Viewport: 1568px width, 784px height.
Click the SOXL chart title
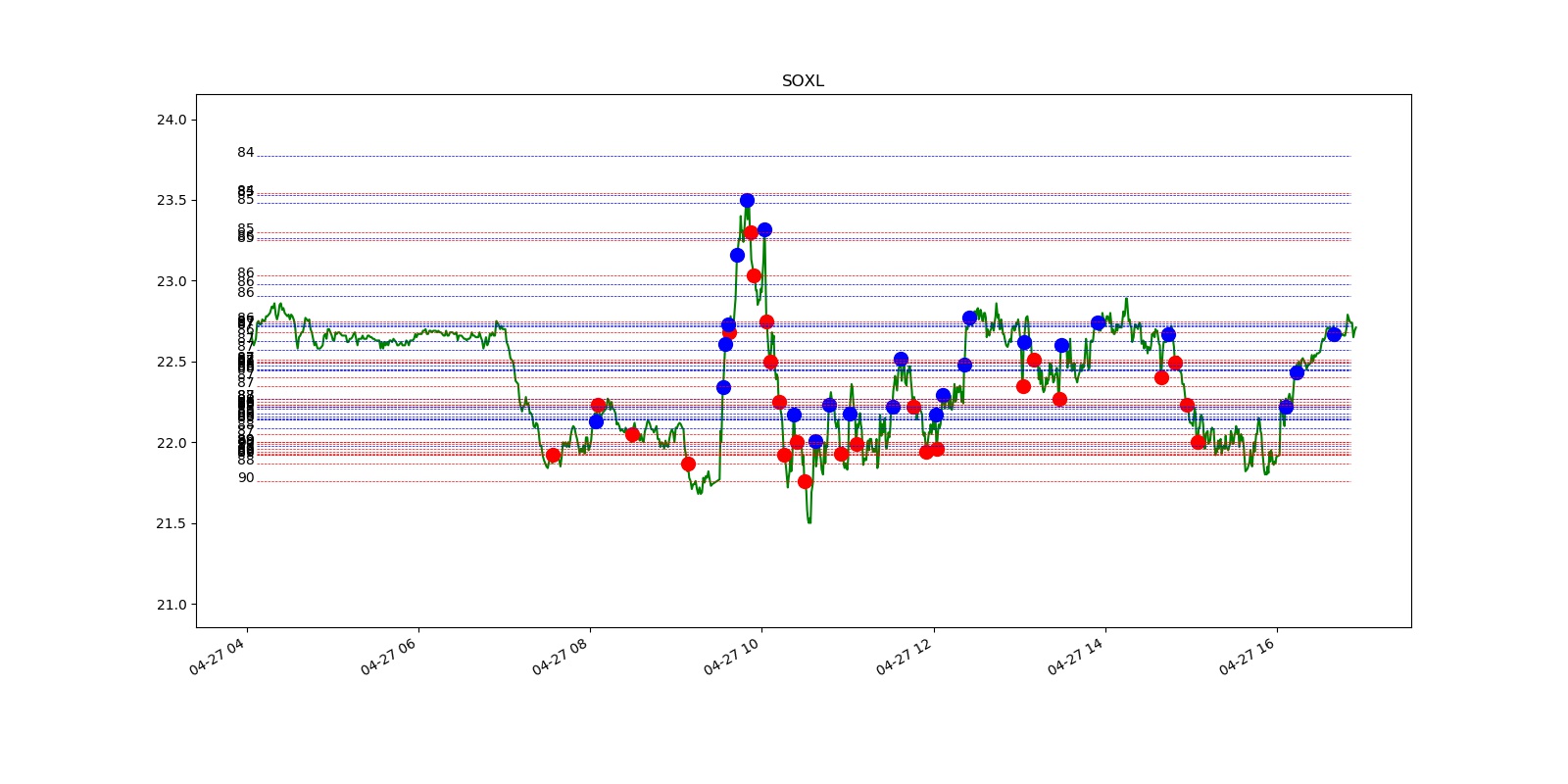(803, 80)
